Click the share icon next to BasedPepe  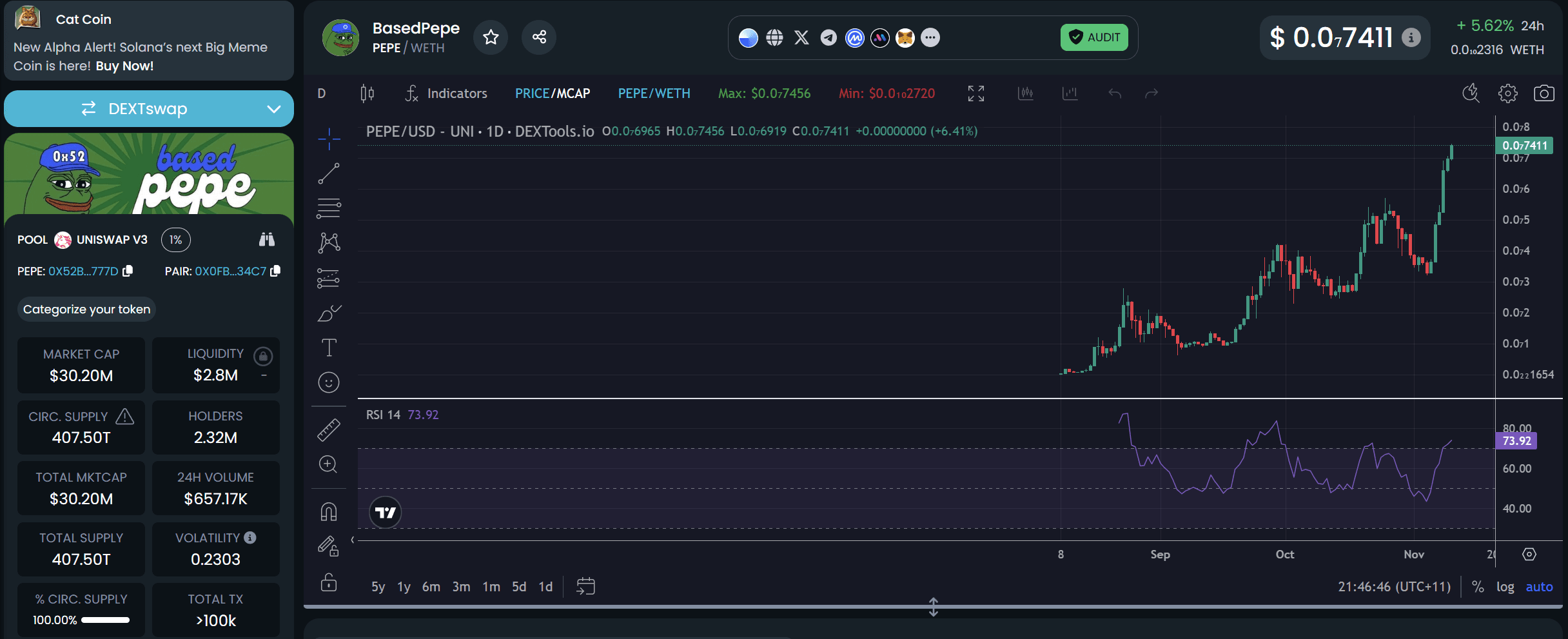coord(539,37)
